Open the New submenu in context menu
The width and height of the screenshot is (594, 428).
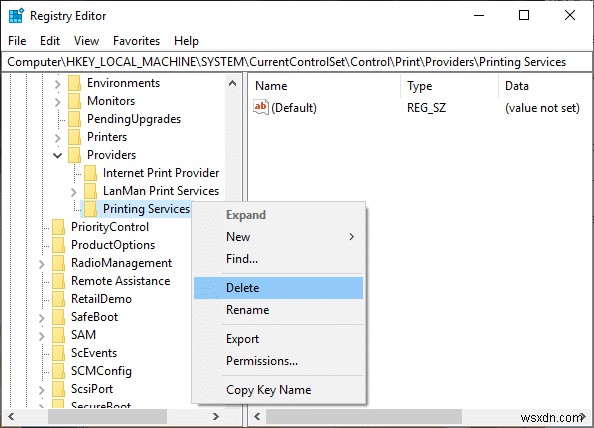pyautogui.click(x=278, y=237)
